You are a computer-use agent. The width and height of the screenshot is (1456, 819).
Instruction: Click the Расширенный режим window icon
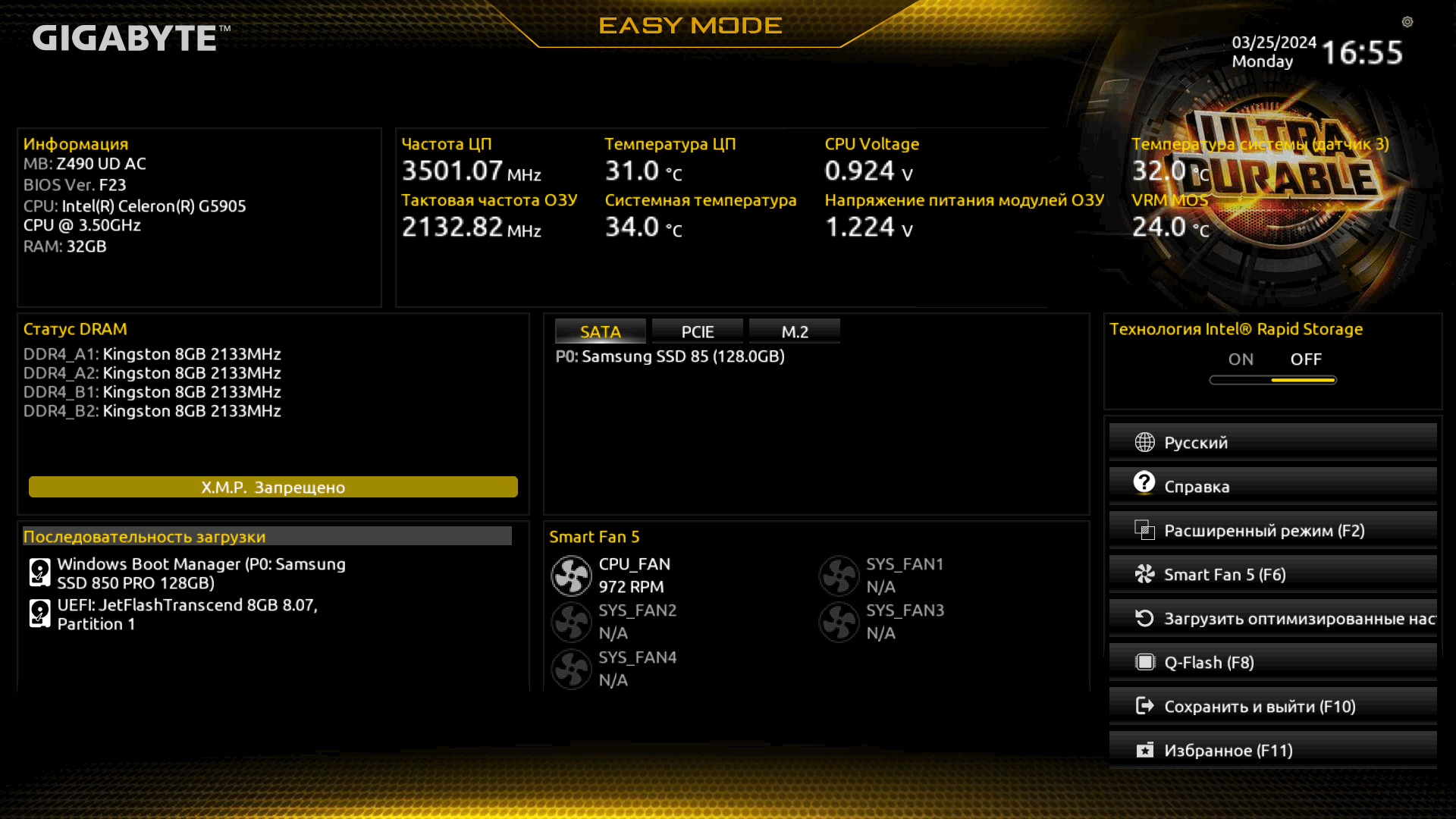1144,530
